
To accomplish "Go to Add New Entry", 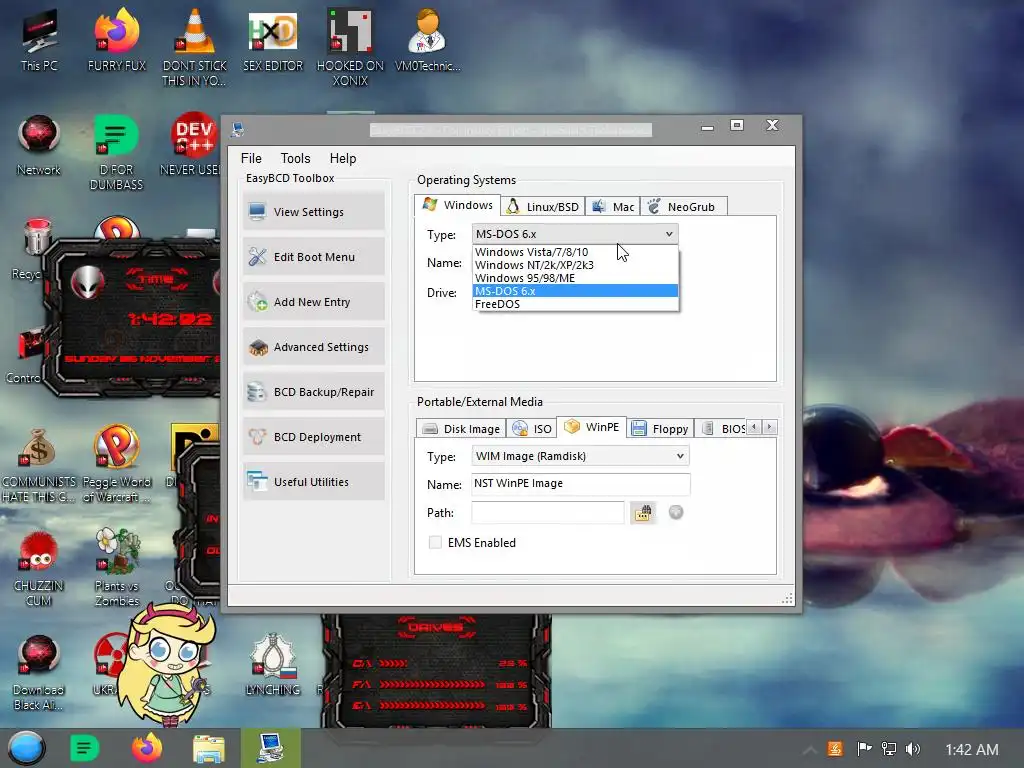I will point(314,302).
